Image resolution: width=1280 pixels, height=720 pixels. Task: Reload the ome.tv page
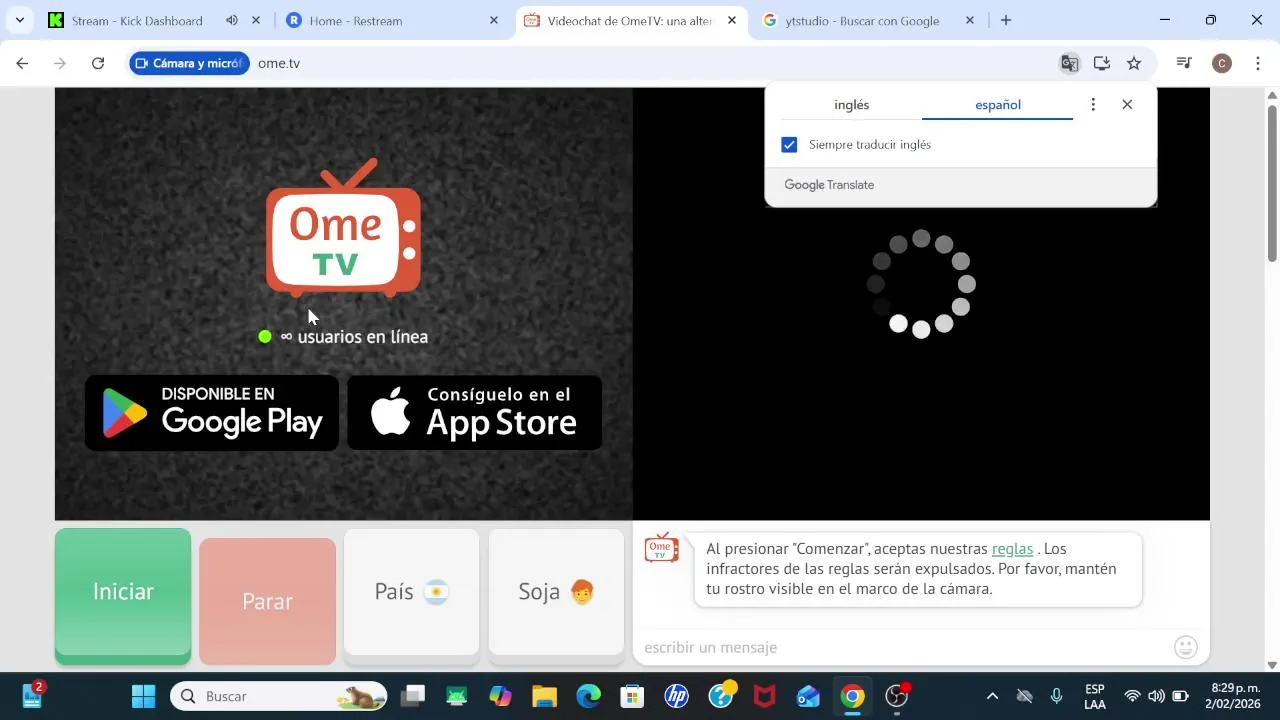98,63
